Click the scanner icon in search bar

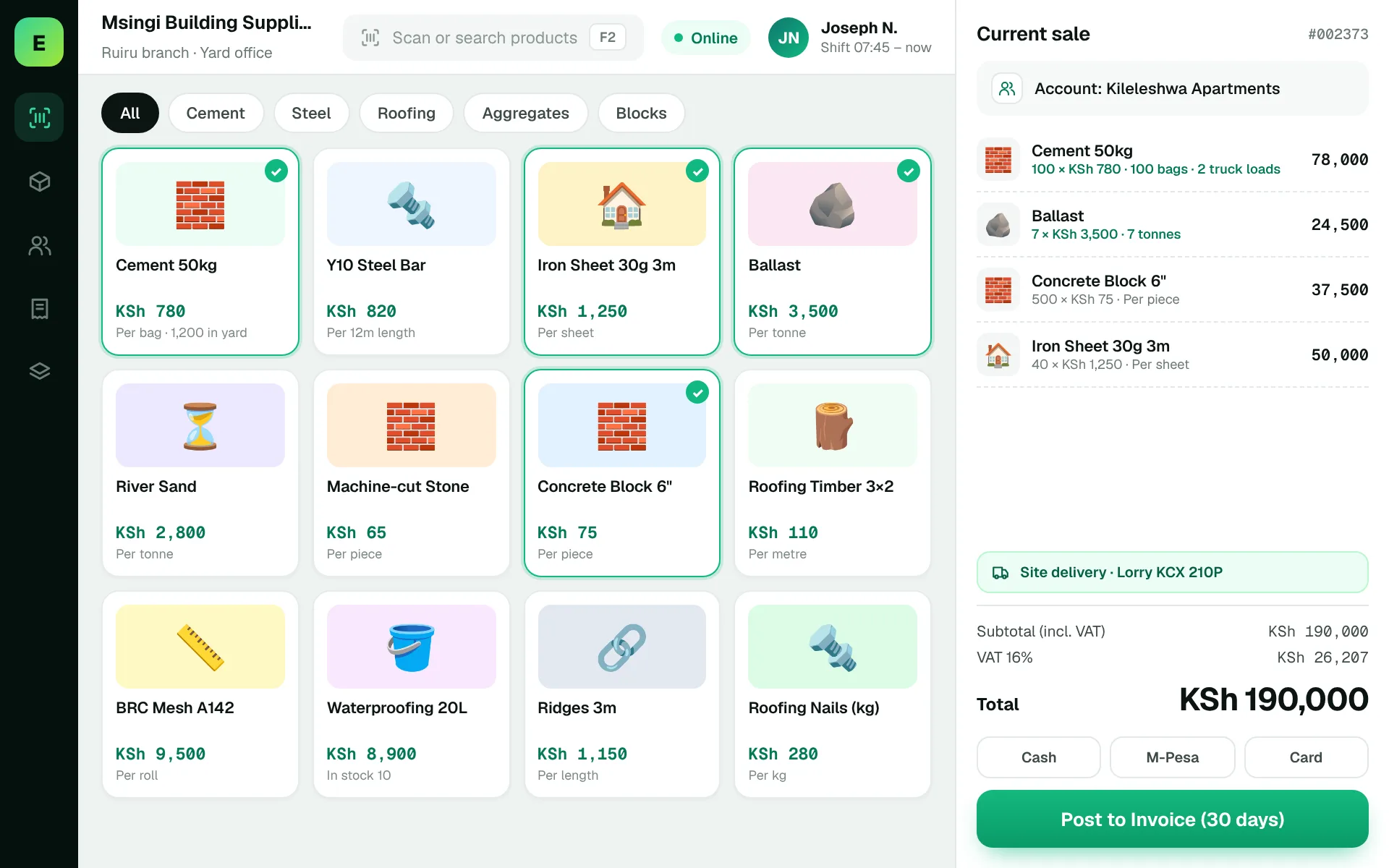pyautogui.click(x=370, y=38)
